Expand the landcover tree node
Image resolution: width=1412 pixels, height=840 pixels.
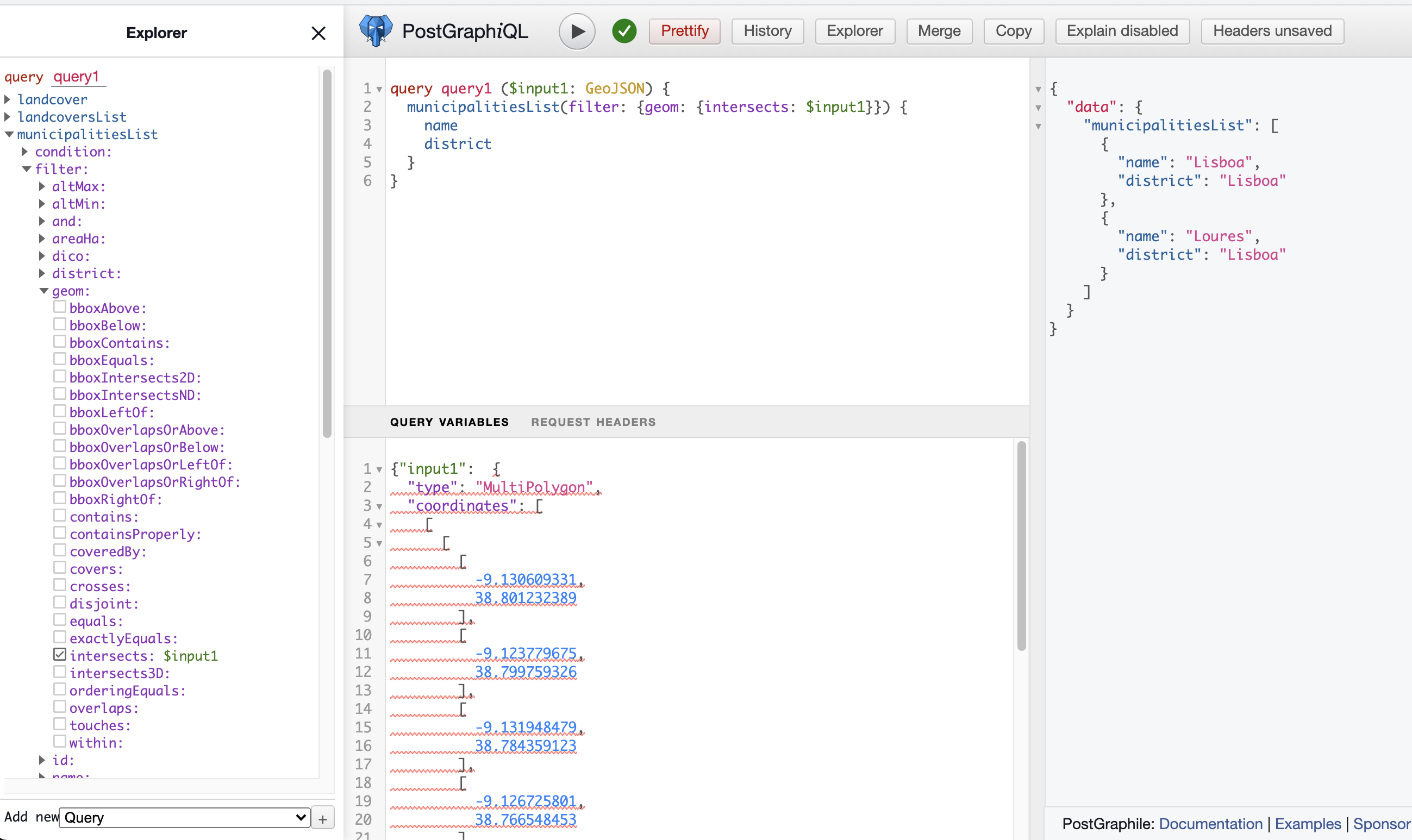click(x=8, y=99)
